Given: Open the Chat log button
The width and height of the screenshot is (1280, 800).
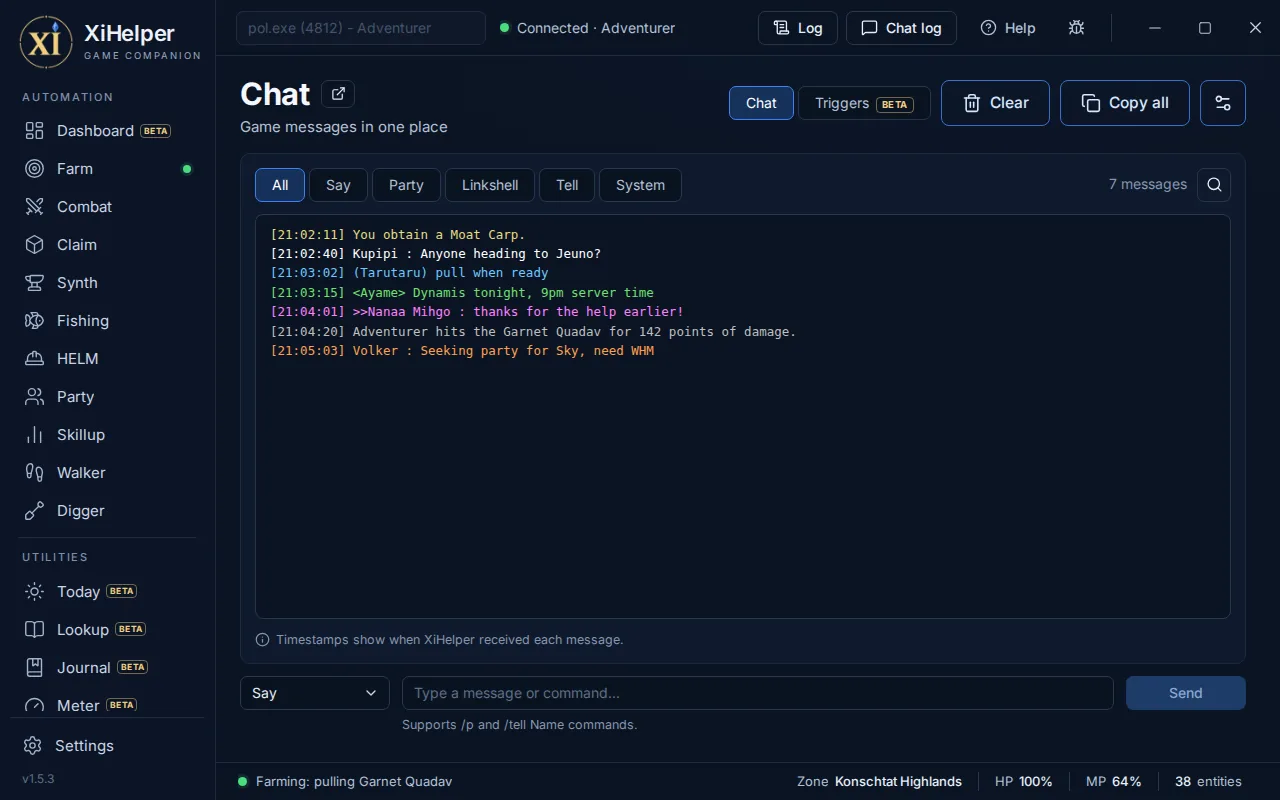Looking at the screenshot, I should 901,28.
